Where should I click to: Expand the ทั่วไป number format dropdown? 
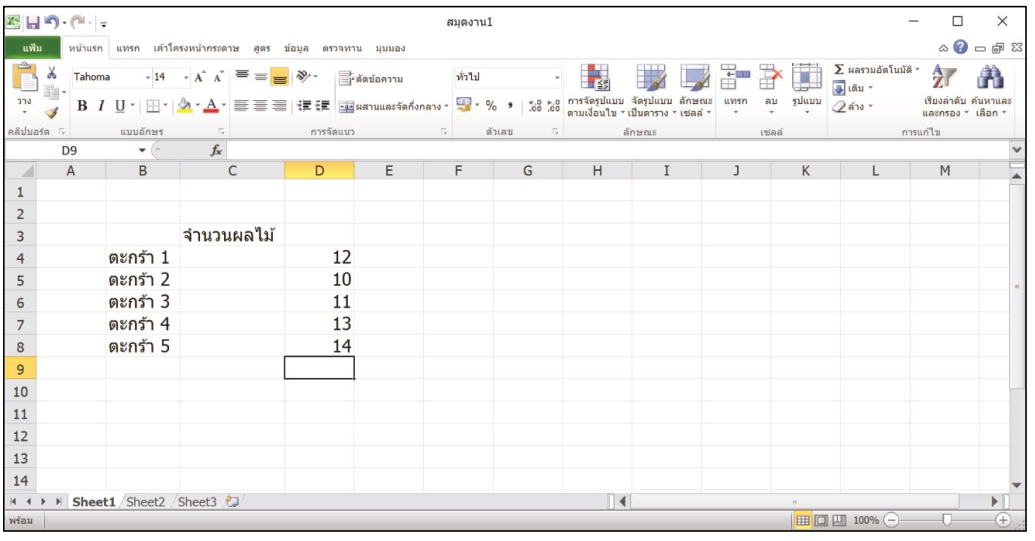[x=558, y=77]
